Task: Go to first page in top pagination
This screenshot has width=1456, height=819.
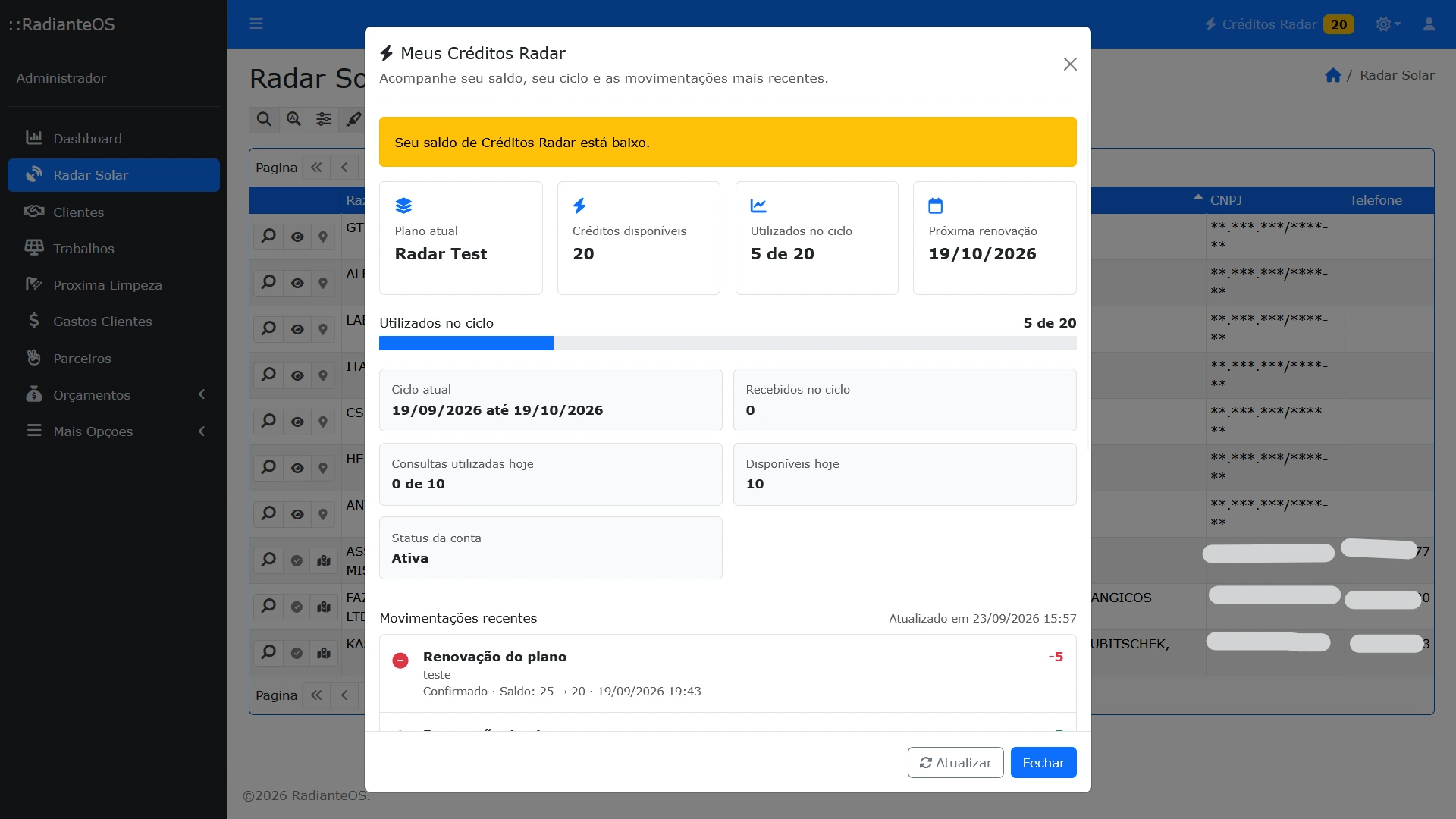Action: [x=316, y=168]
